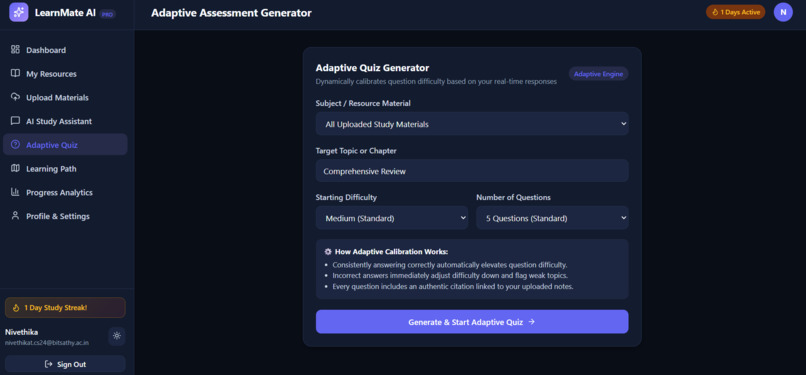Viewport: 806px width, 375px height.
Task: Click the flame icon in Days Active badge
Action: pyautogui.click(x=715, y=12)
